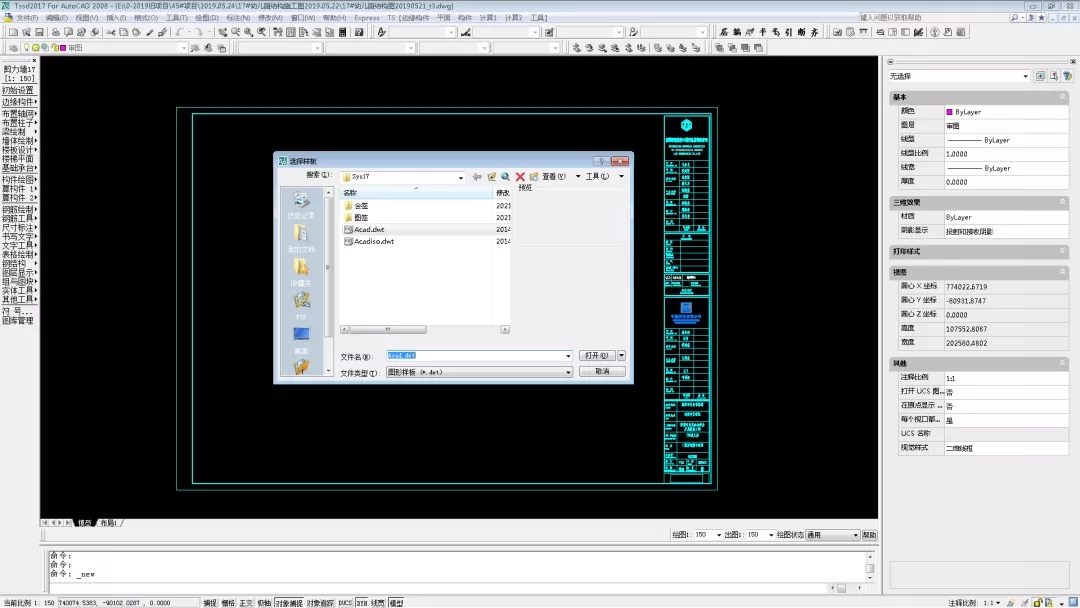
Task: Open the 文件类型 file type dropdown
Action: click(x=568, y=372)
